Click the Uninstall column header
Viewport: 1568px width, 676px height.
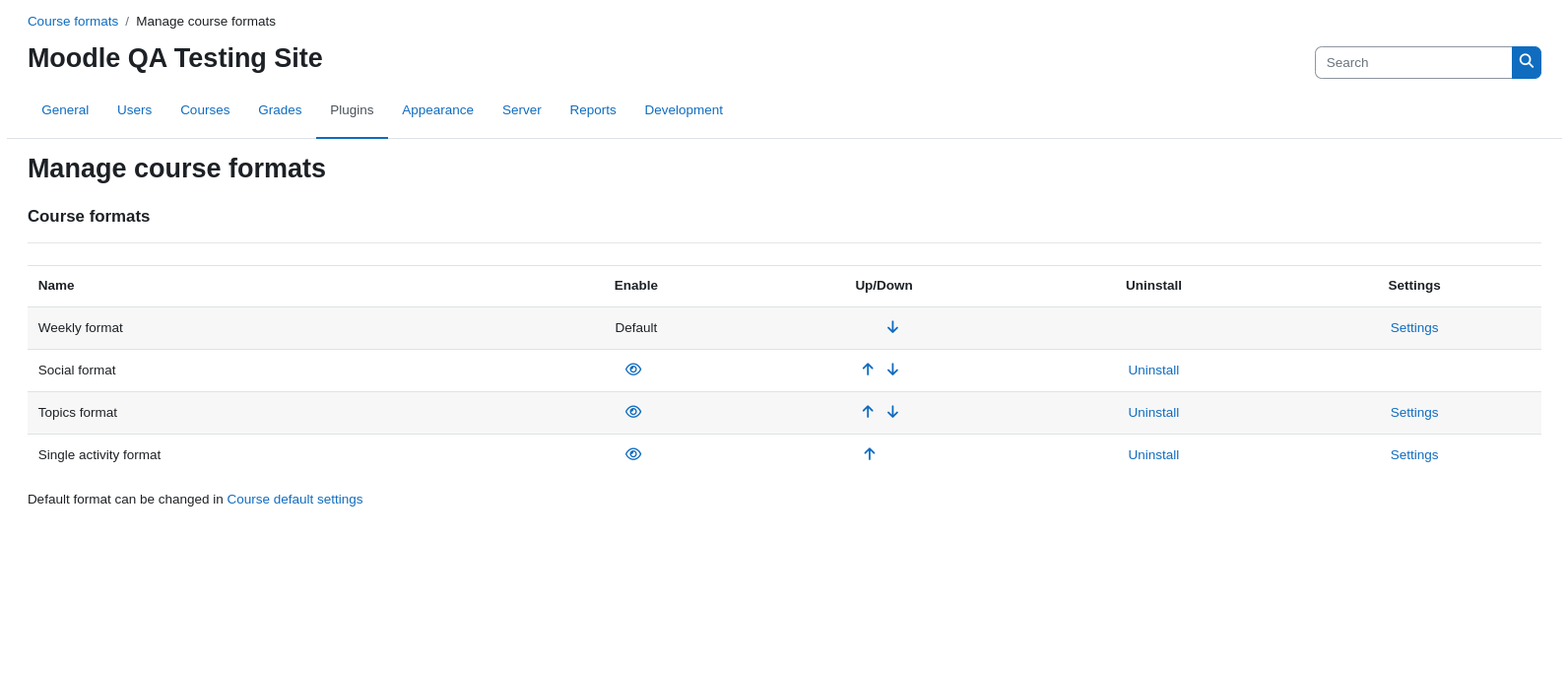pos(1153,286)
